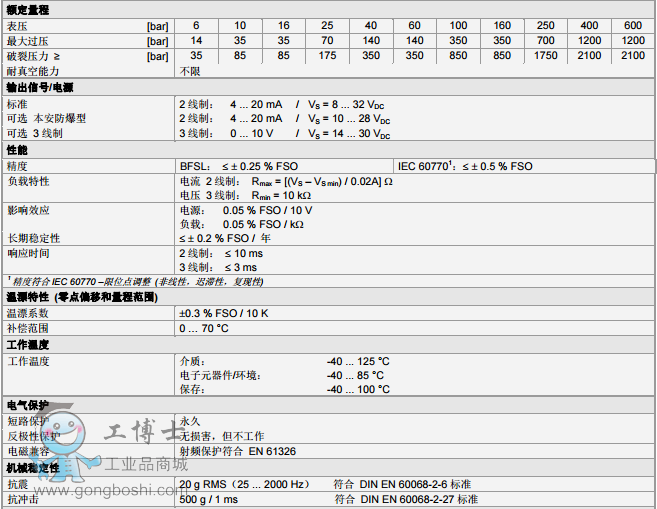Select gauge pressure value 60
The image size is (657, 509).
pos(414,26)
